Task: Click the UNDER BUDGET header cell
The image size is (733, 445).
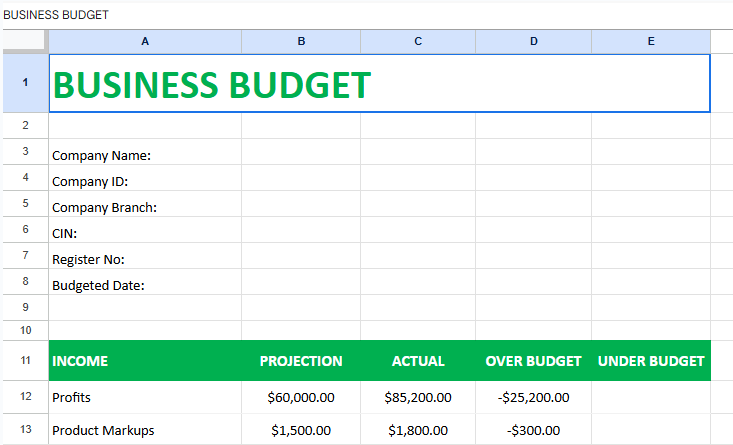Action: pos(651,361)
